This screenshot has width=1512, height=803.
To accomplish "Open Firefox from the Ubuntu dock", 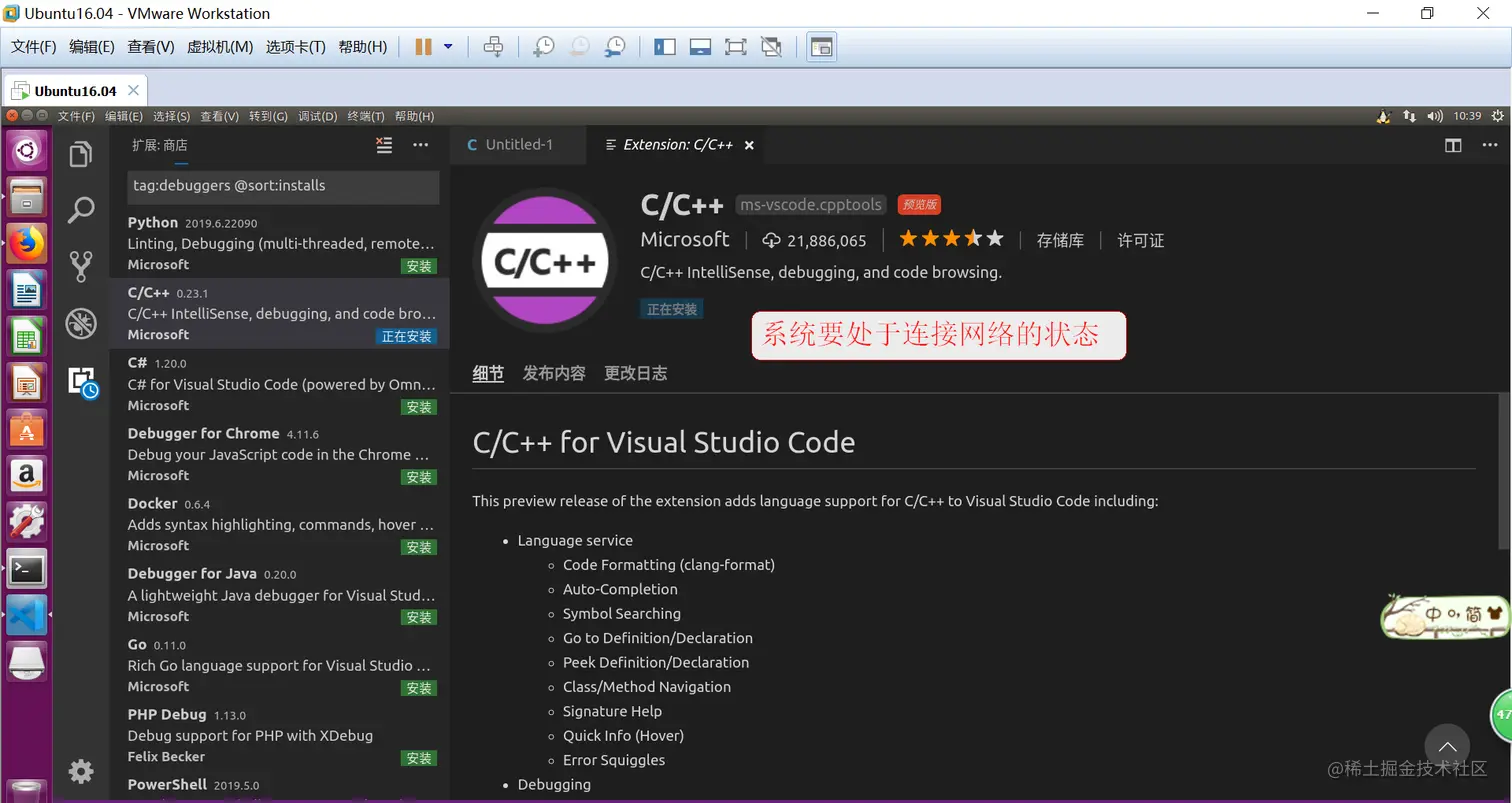I will [x=26, y=243].
